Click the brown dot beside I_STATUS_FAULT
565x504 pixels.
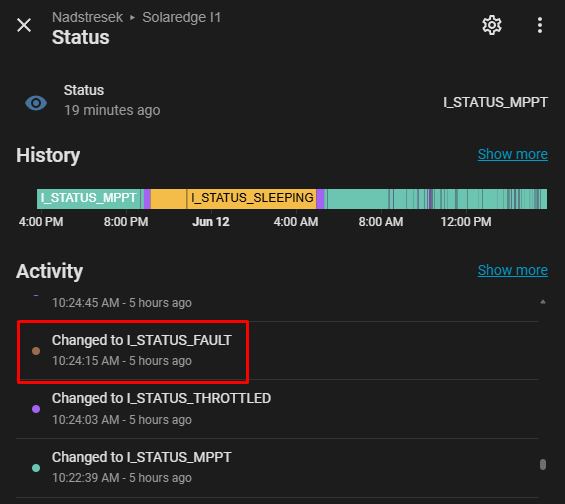(36, 351)
